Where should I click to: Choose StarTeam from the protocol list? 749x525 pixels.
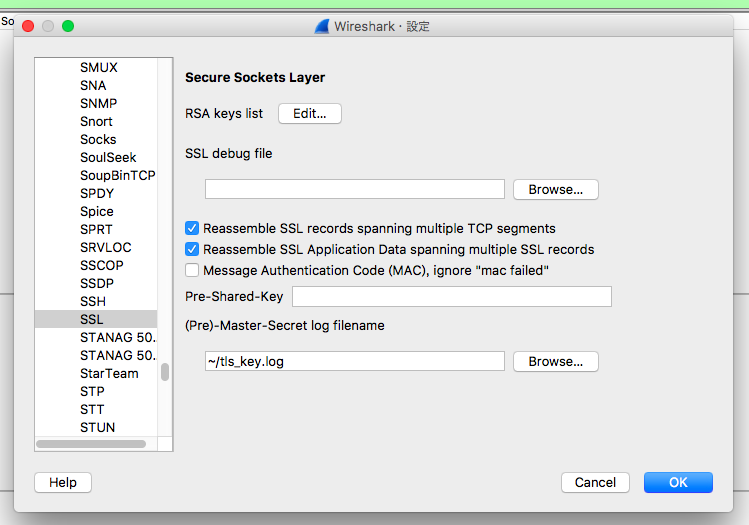pos(109,374)
